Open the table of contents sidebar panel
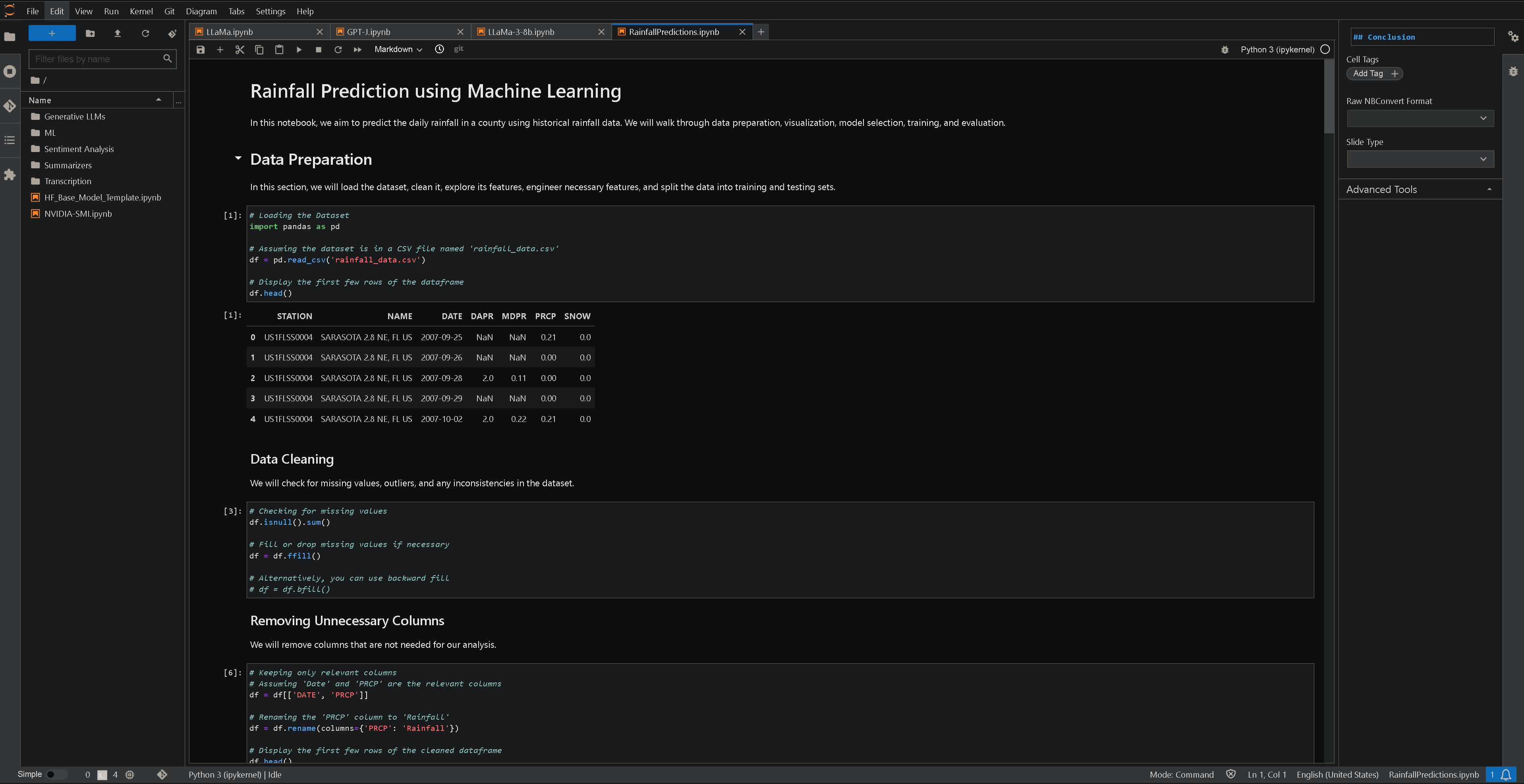 (10, 140)
